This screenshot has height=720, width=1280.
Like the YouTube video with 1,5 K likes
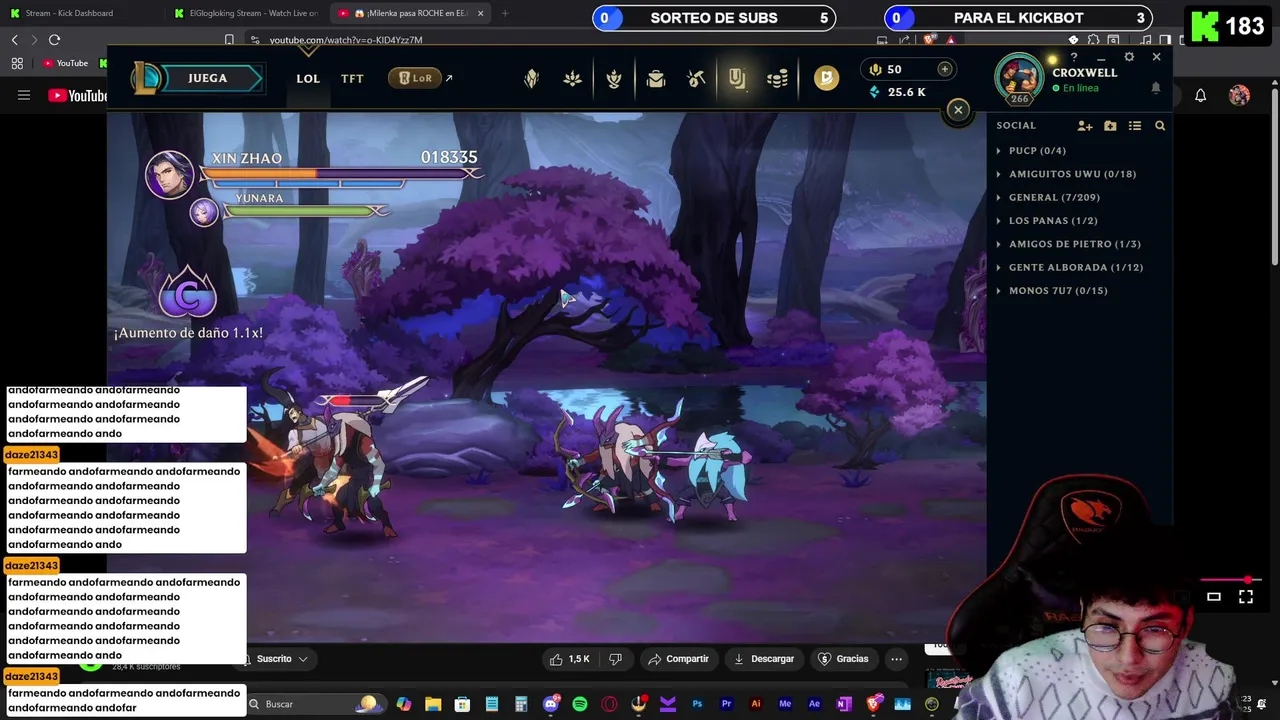570,659
